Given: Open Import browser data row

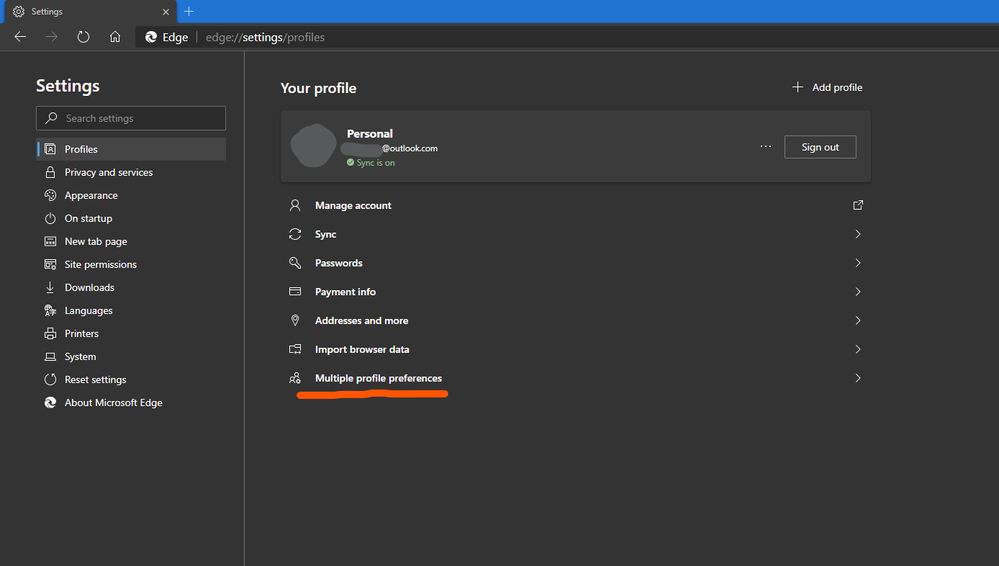Looking at the screenshot, I should [x=575, y=349].
